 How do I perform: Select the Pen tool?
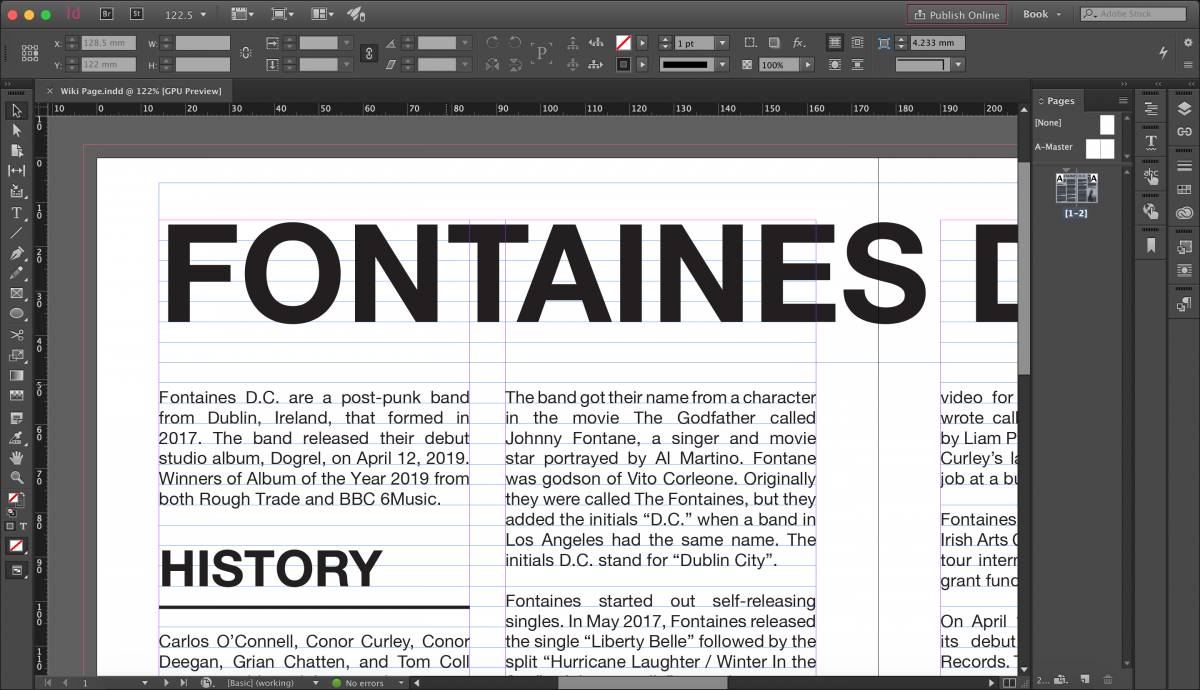tap(17, 253)
